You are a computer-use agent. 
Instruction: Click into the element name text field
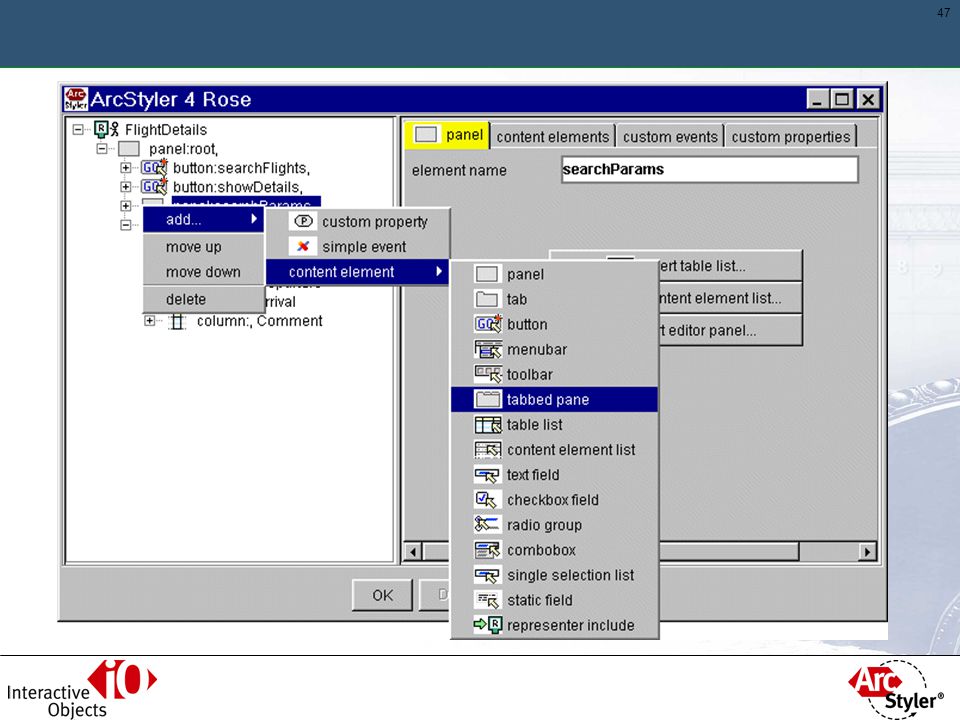[x=710, y=170]
